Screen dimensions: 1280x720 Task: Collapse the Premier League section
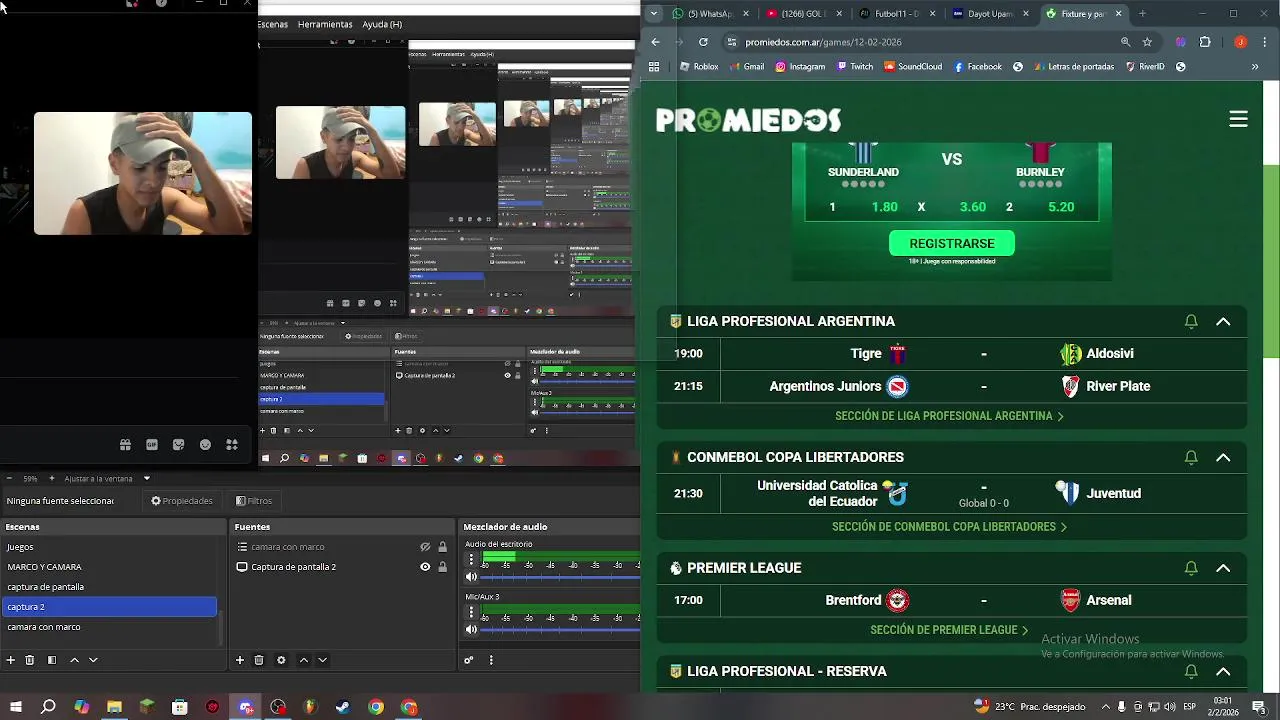coord(1223,568)
